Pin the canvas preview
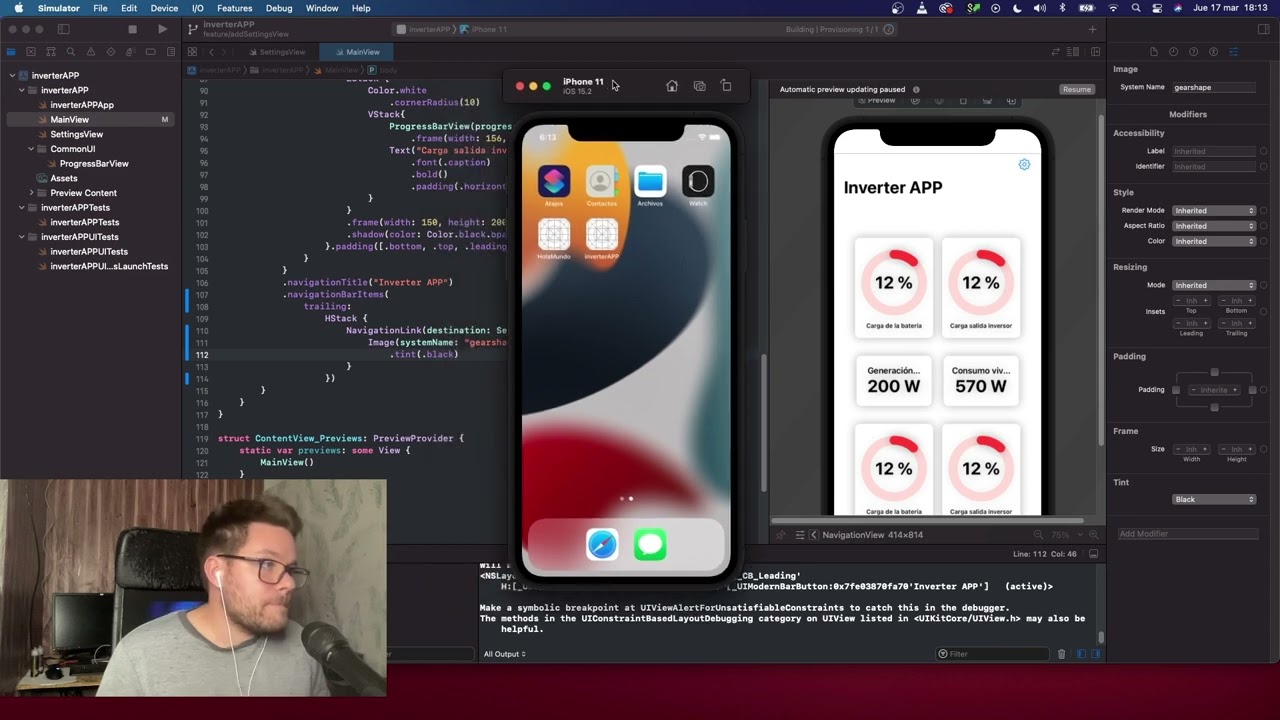Viewport: 1280px width, 720px height. click(x=780, y=535)
